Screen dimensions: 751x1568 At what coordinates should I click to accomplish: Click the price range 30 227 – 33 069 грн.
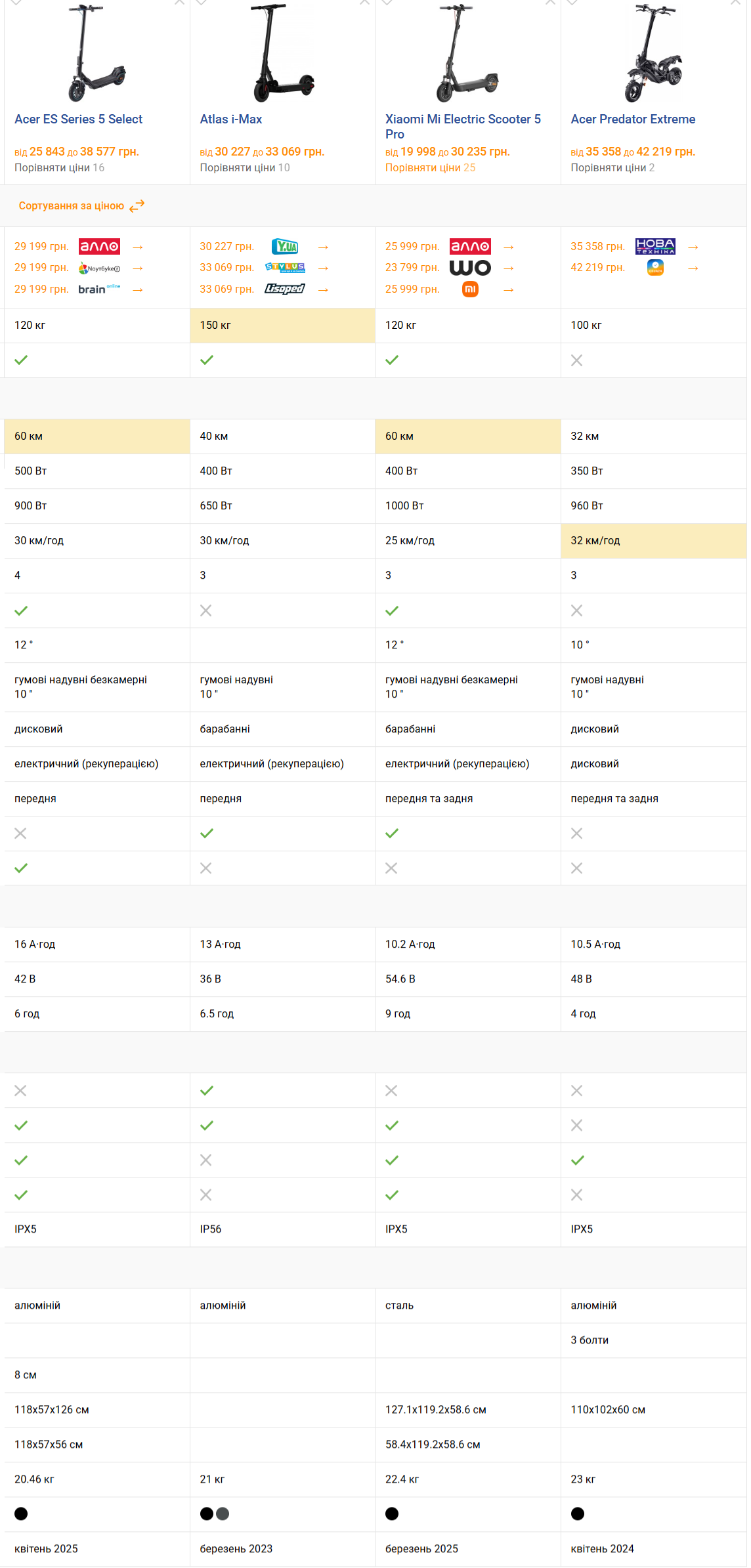[262, 152]
